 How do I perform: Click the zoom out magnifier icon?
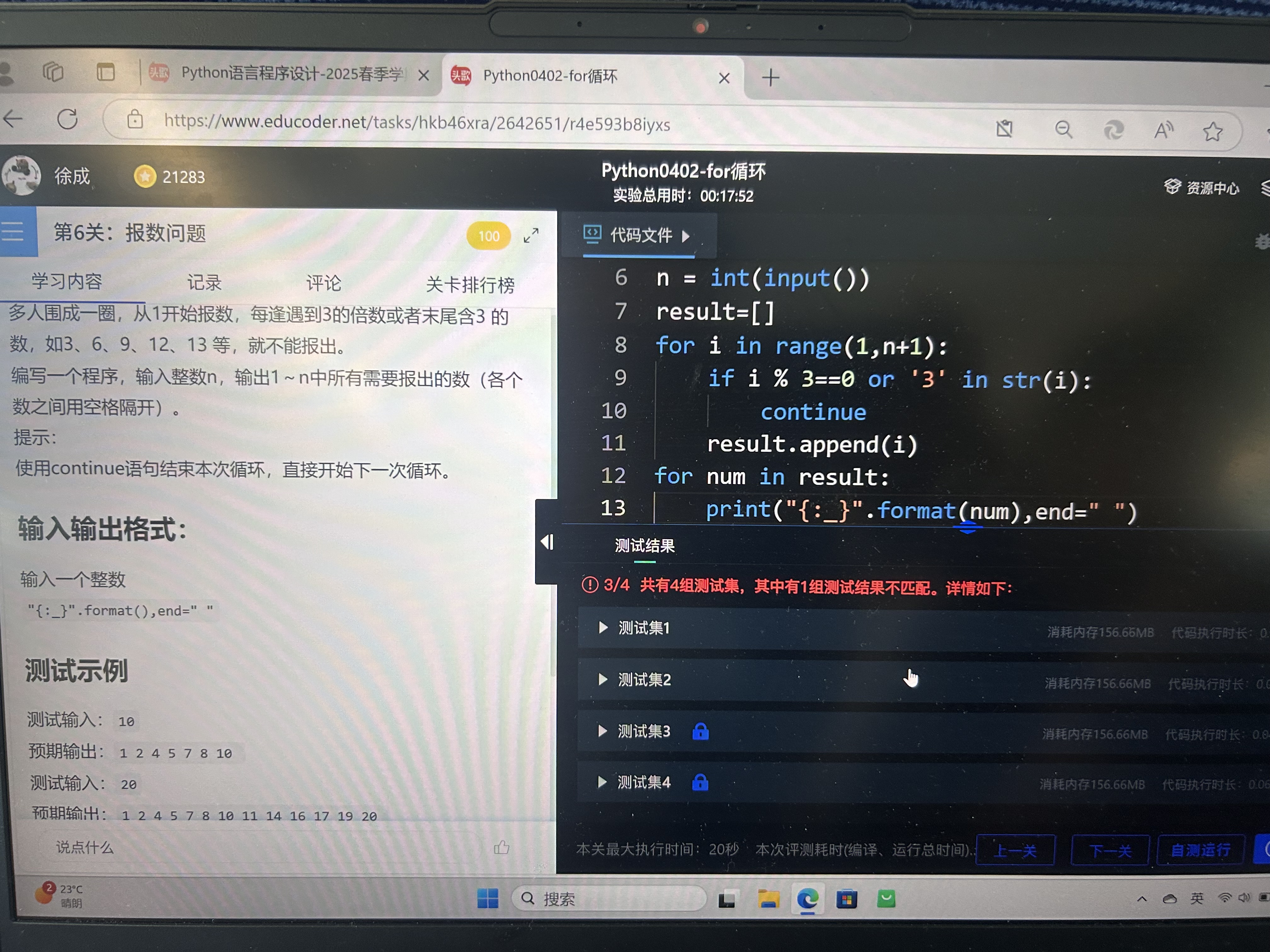point(1063,130)
